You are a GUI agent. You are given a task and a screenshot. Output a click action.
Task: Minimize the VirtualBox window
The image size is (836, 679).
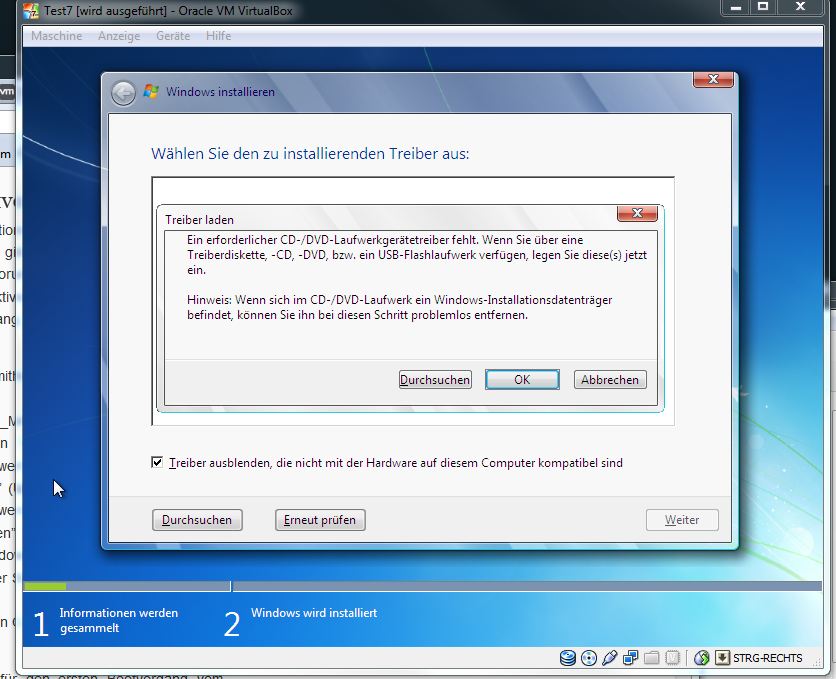coord(736,7)
